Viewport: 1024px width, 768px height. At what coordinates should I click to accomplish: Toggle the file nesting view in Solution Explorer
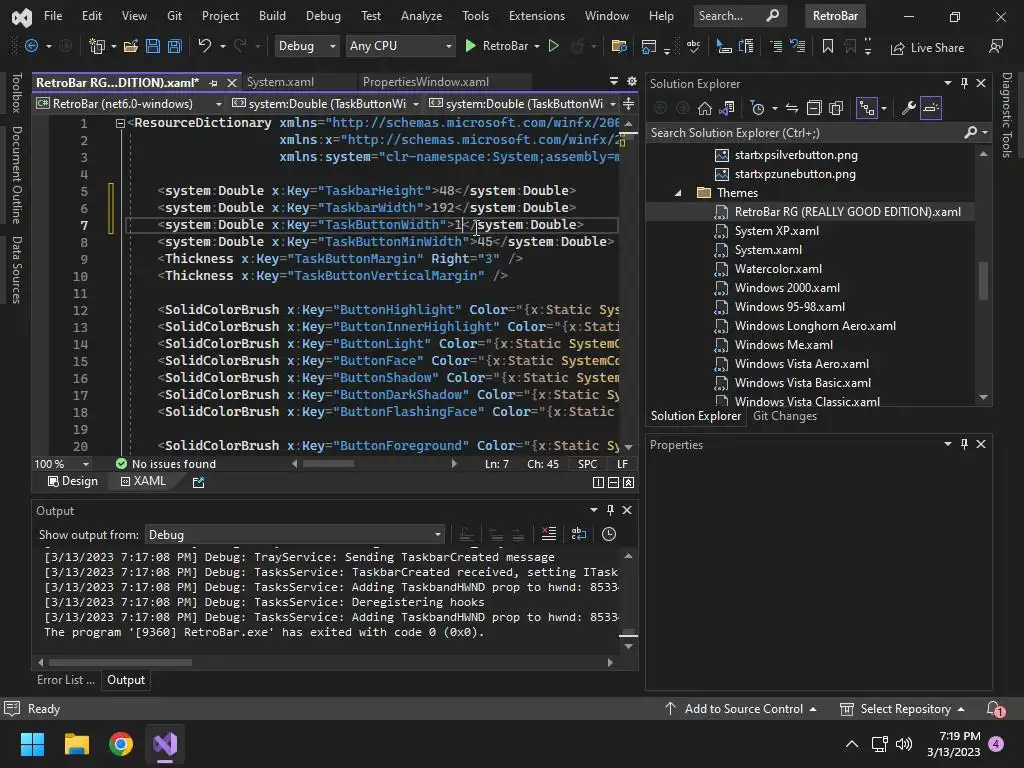[x=867, y=108]
